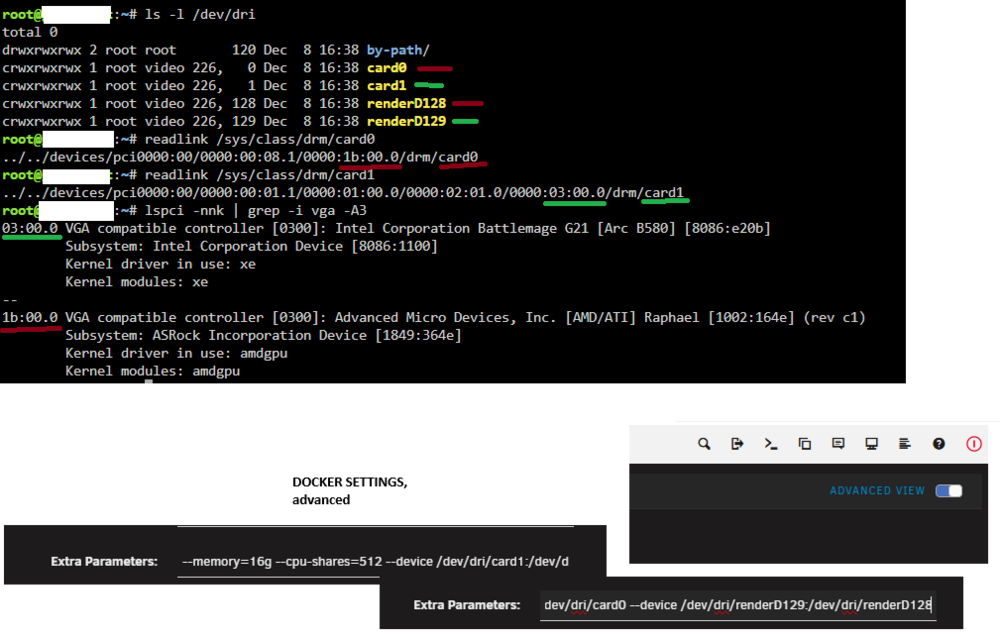The image size is (1000, 640).
Task: Click the left 'Extra Parameters:' label
Action: pos(104,562)
